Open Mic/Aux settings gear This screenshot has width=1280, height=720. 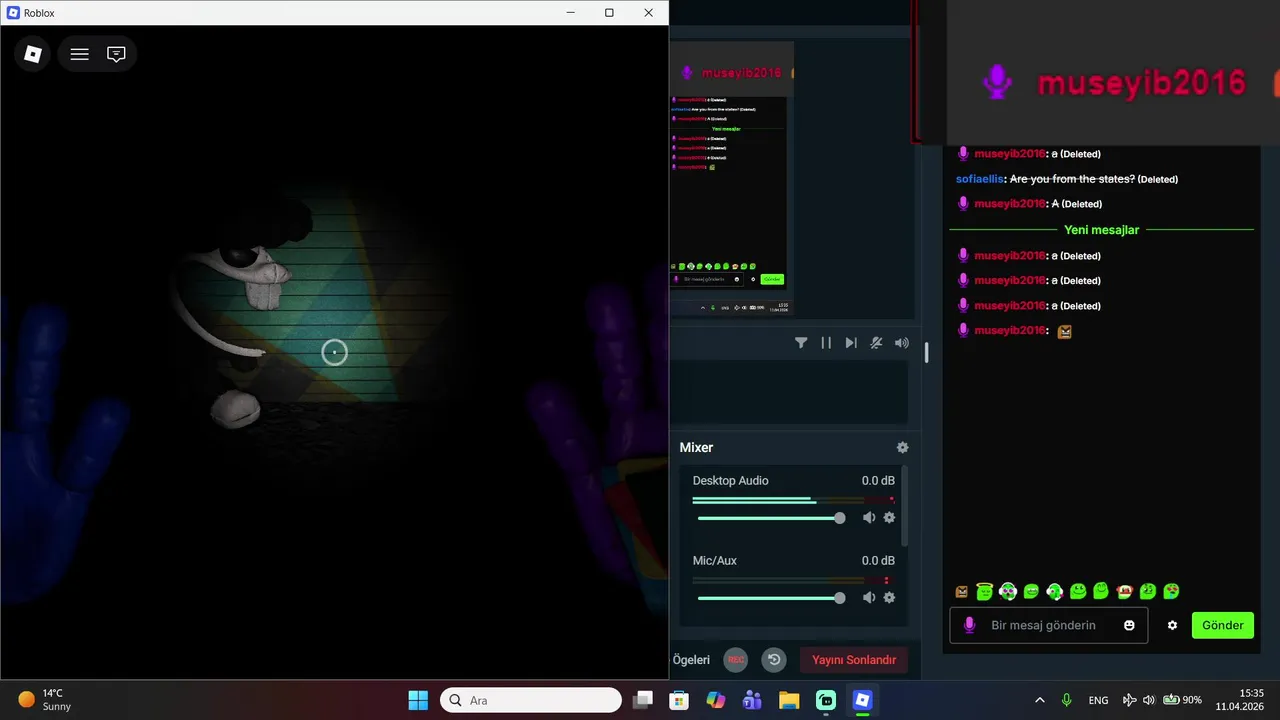pos(889,598)
